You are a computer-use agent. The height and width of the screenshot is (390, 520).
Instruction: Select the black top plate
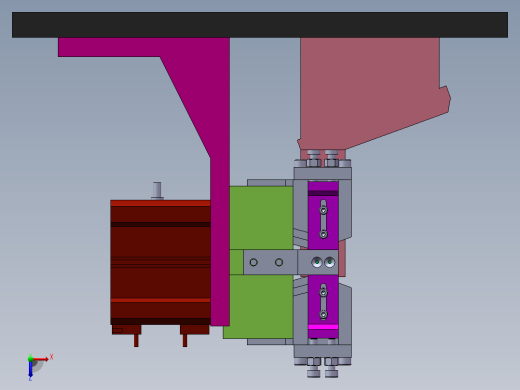coord(260,25)
